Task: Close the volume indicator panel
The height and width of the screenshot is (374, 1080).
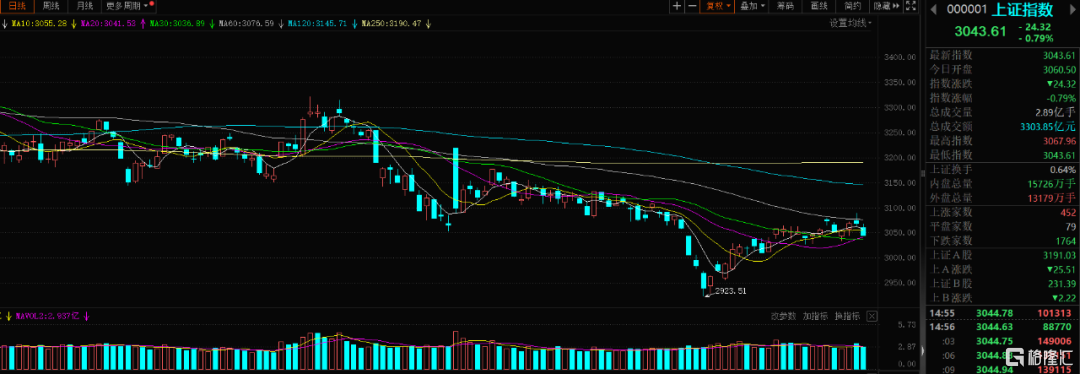Action: click(872, 317)
